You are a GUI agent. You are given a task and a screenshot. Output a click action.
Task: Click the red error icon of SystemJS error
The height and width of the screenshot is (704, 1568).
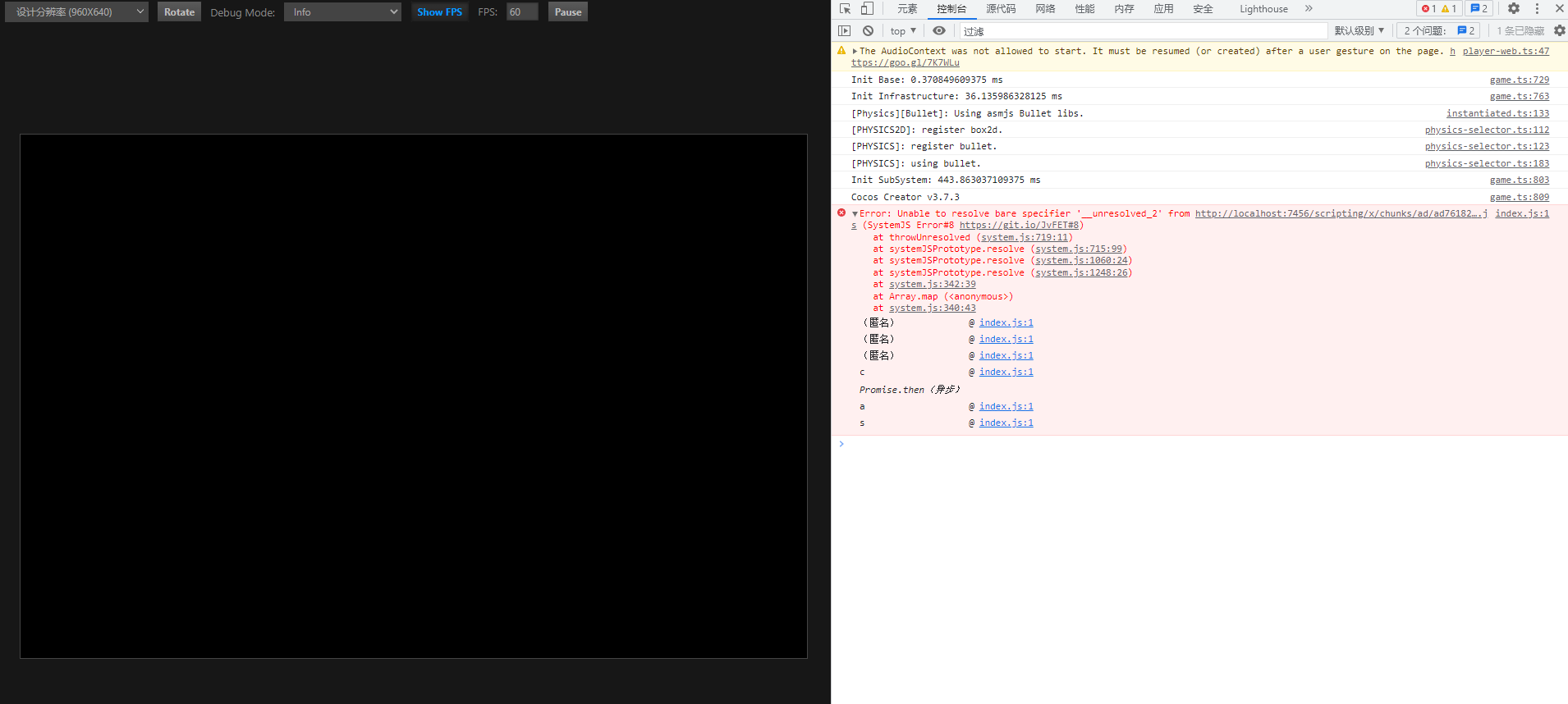click(x=841, y=213)
